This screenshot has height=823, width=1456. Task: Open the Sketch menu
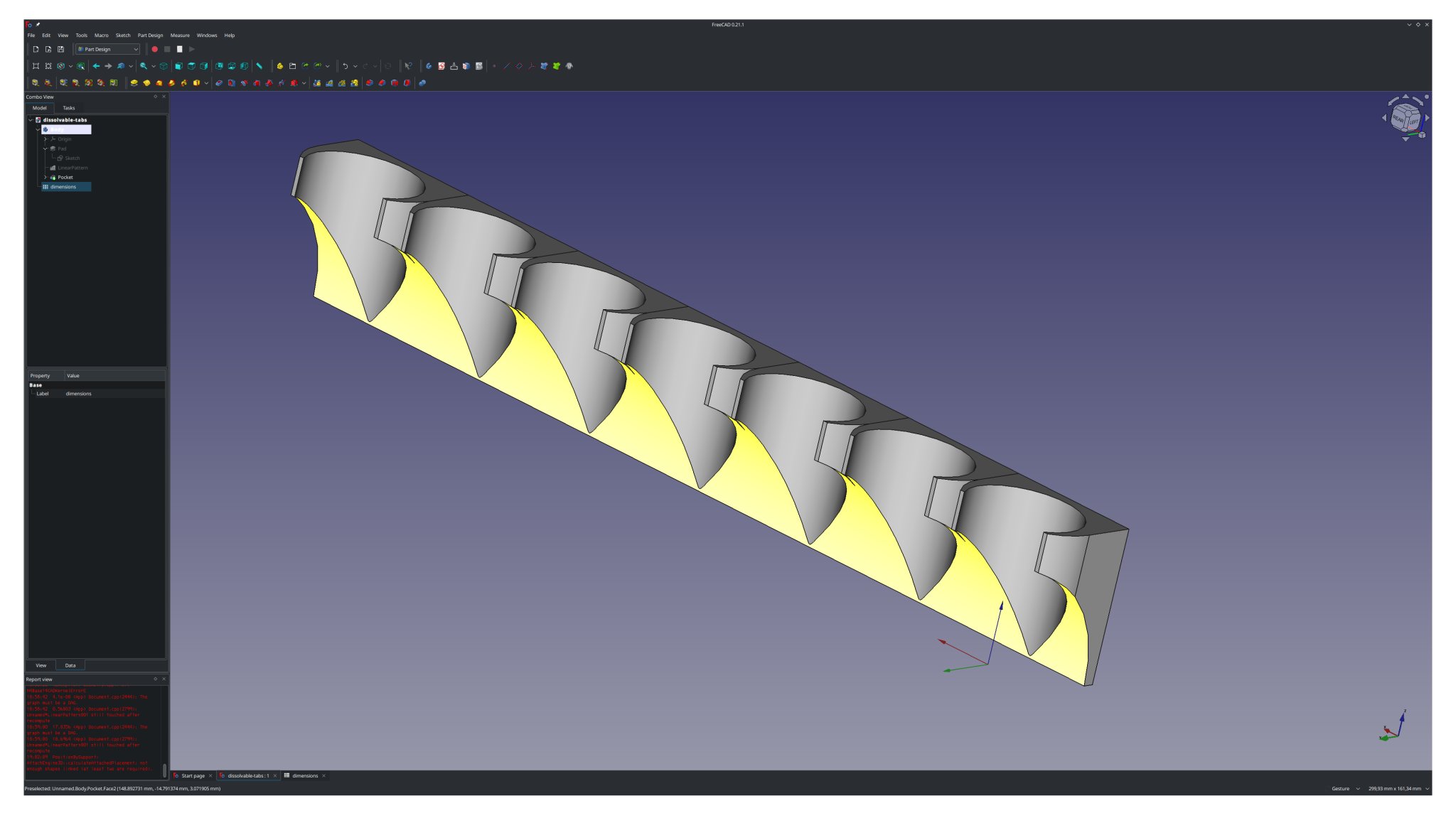click(x=123, y=35)
